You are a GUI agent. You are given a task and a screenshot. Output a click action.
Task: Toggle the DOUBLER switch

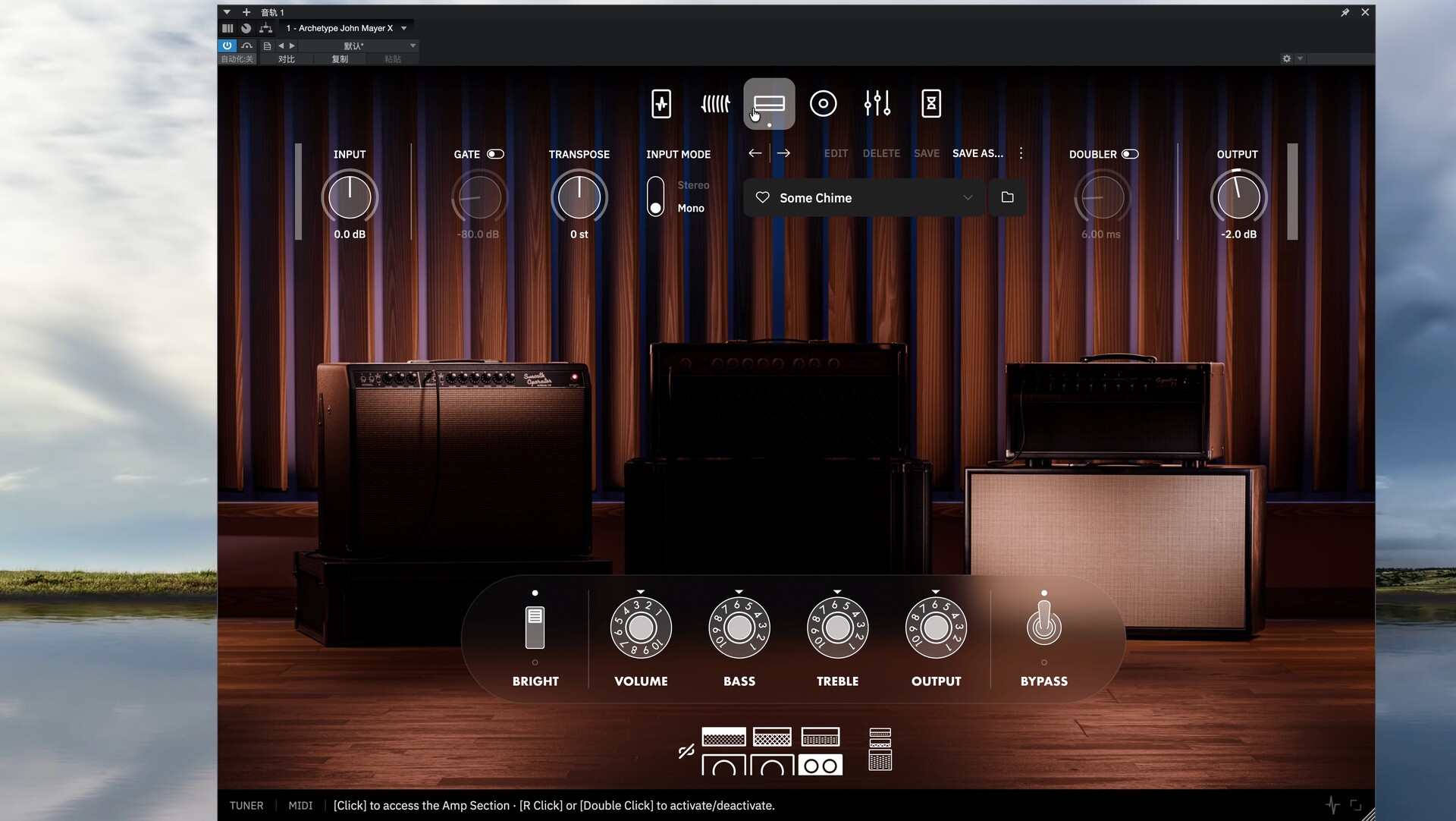click(x=1130, y=154)
